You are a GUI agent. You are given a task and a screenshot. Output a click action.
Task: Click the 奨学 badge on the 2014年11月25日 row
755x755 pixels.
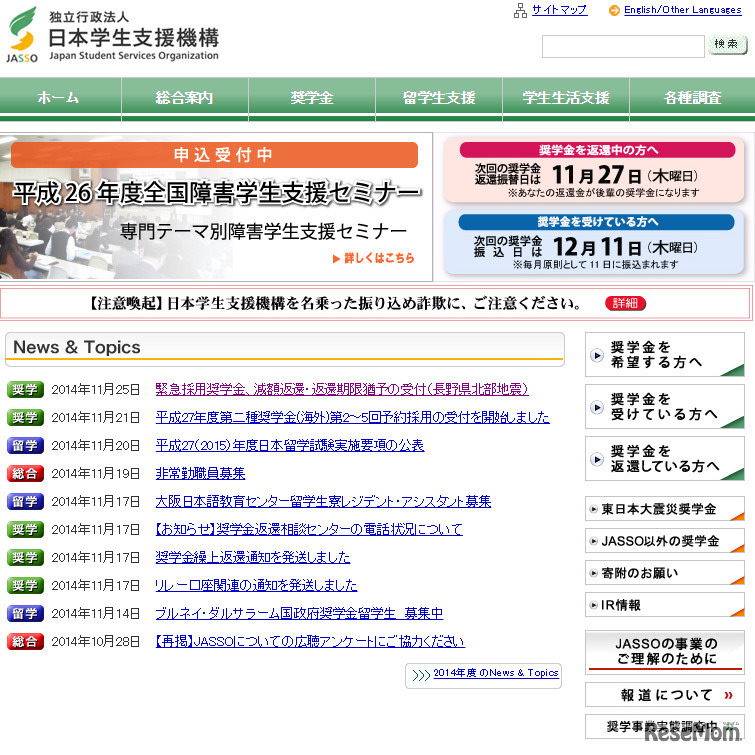point(25,390)
